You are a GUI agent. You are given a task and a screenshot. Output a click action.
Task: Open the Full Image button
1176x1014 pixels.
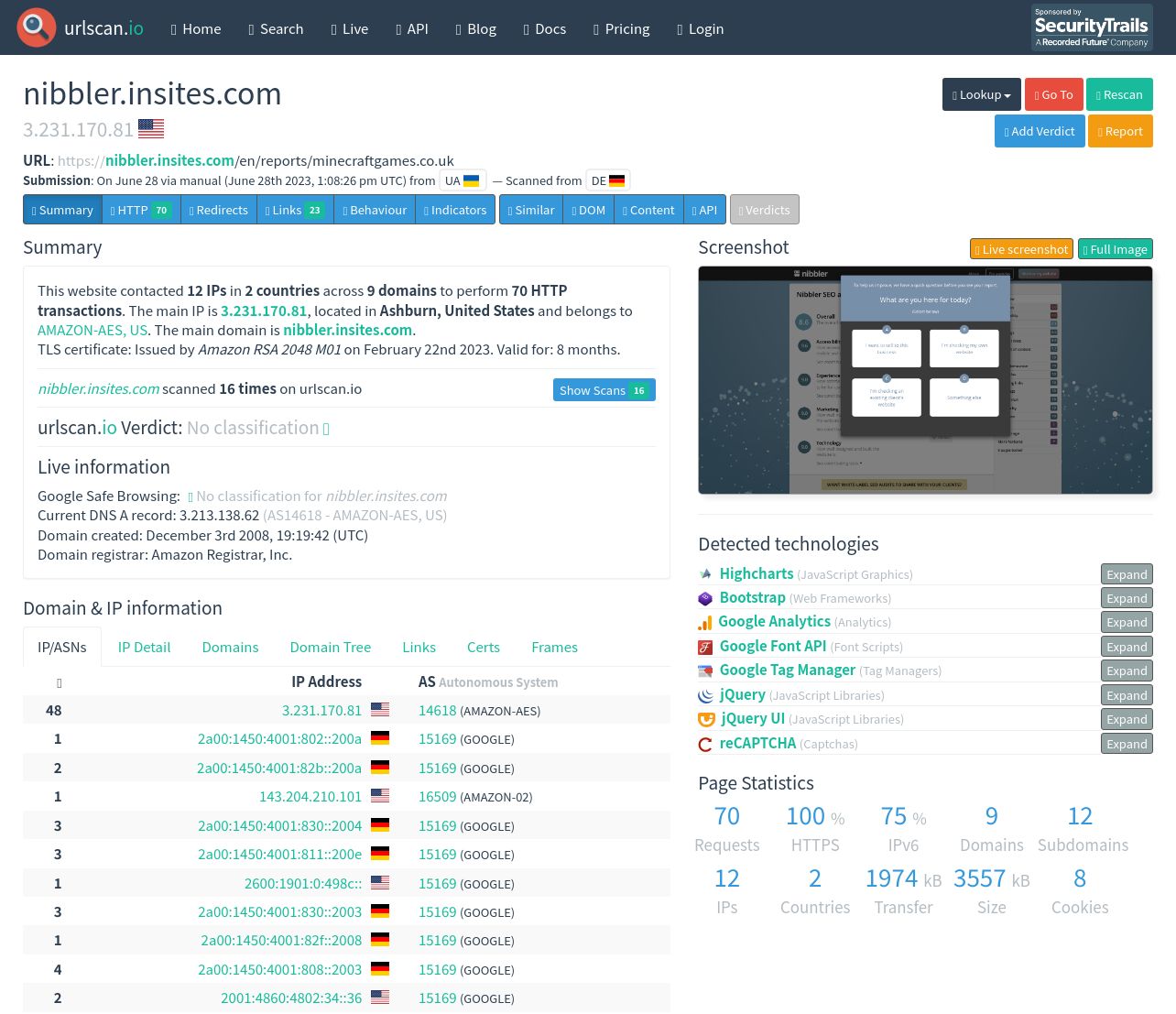coord(1116,249)
